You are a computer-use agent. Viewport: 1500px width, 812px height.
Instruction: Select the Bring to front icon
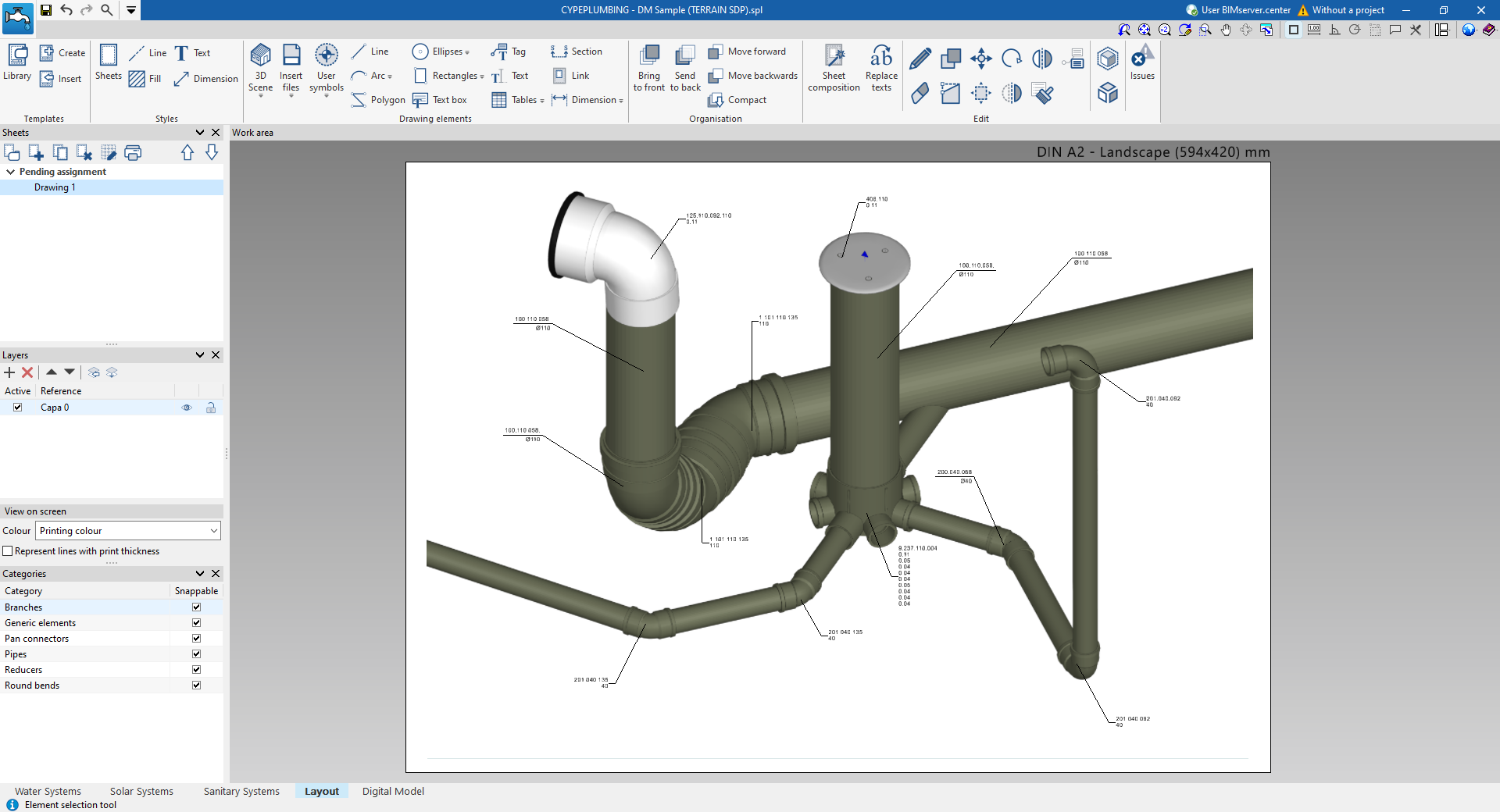648,56
